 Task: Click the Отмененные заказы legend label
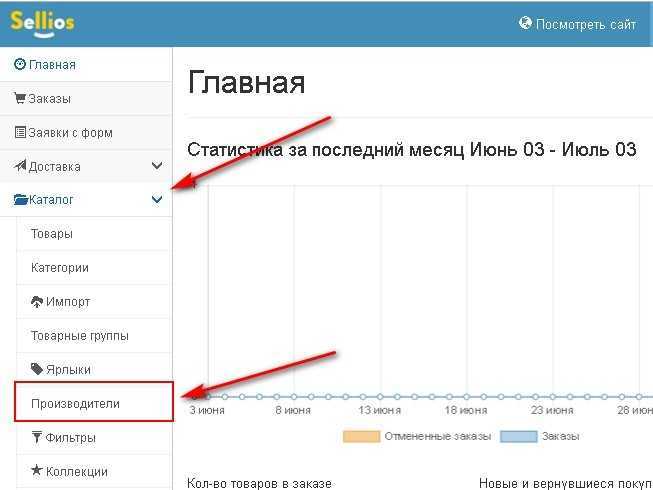[438, 436]
